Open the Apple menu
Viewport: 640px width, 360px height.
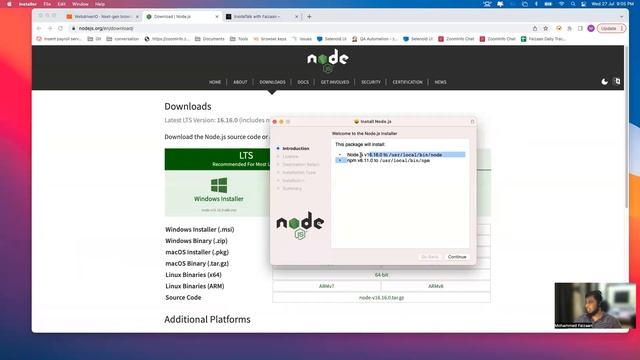click(9, 4)
